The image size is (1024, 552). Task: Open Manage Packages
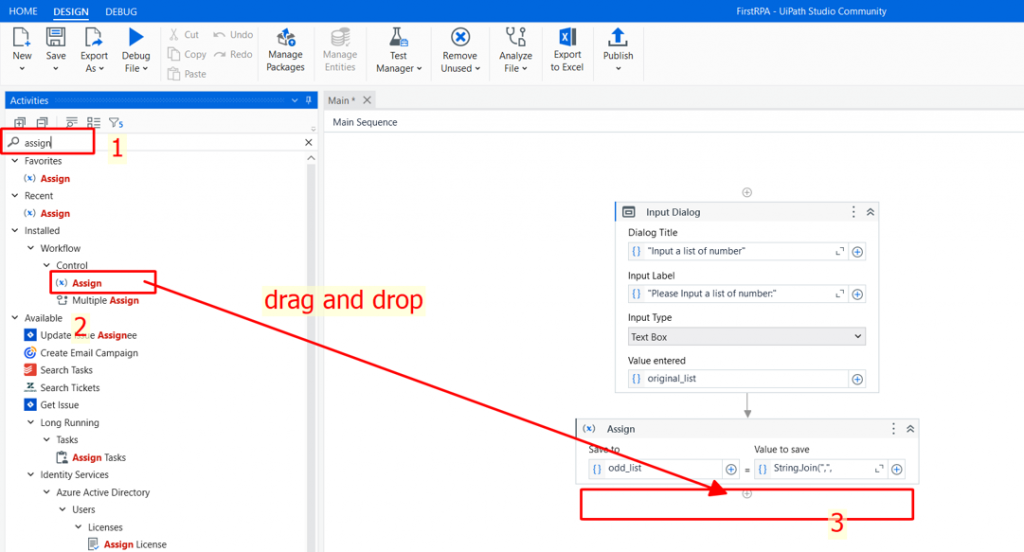pyautogui.click(x=285, y=49)
